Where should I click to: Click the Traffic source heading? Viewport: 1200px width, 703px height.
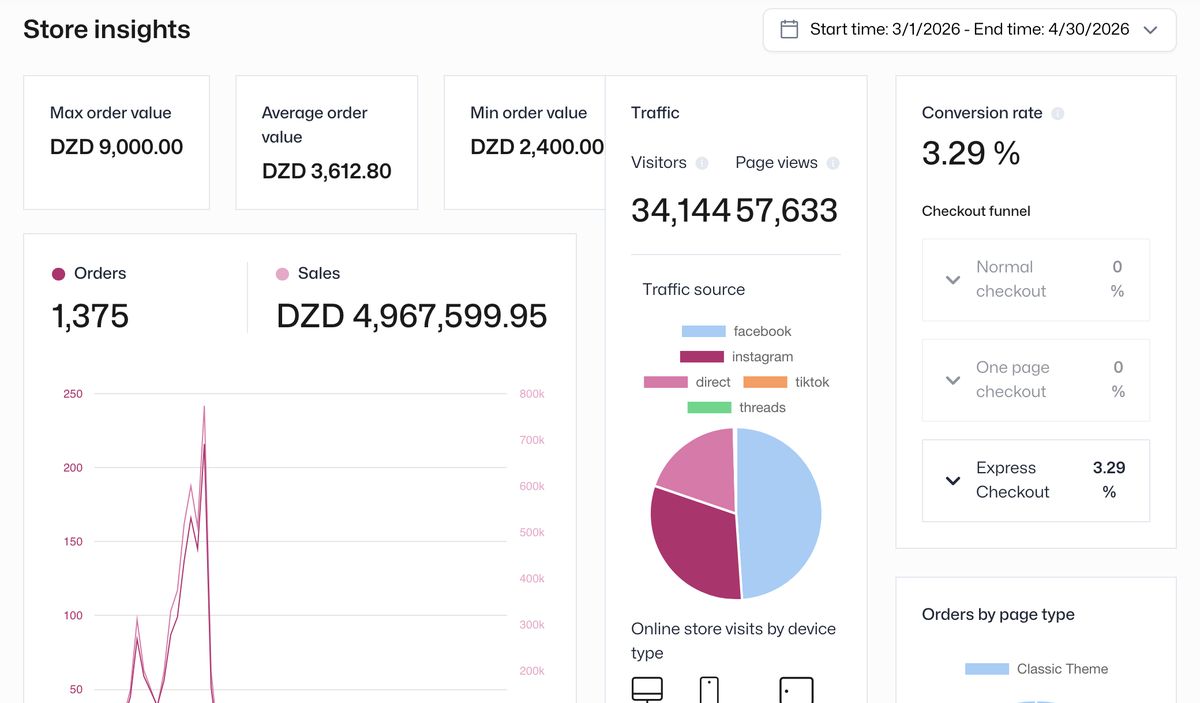(694, 289)
